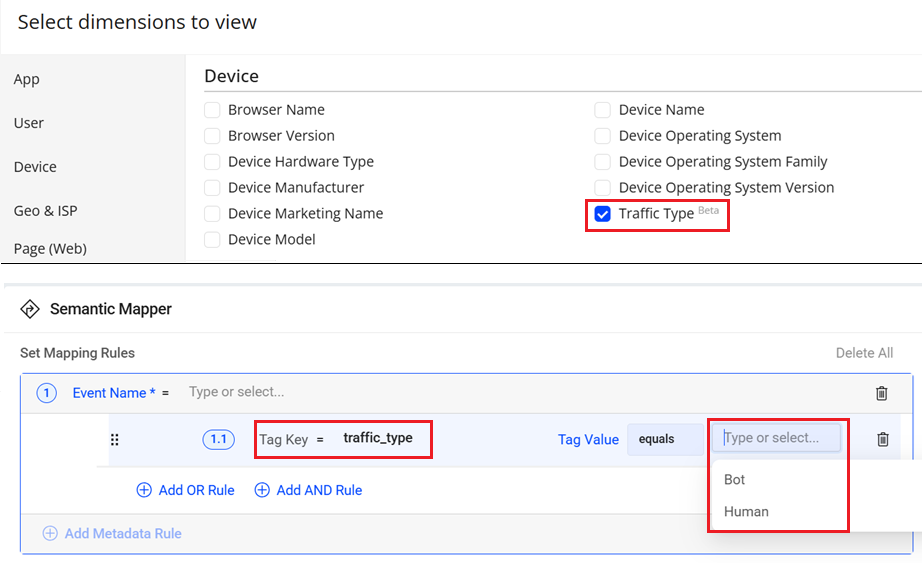
Task: Open the User dimensions category
Action: (29, 123)
